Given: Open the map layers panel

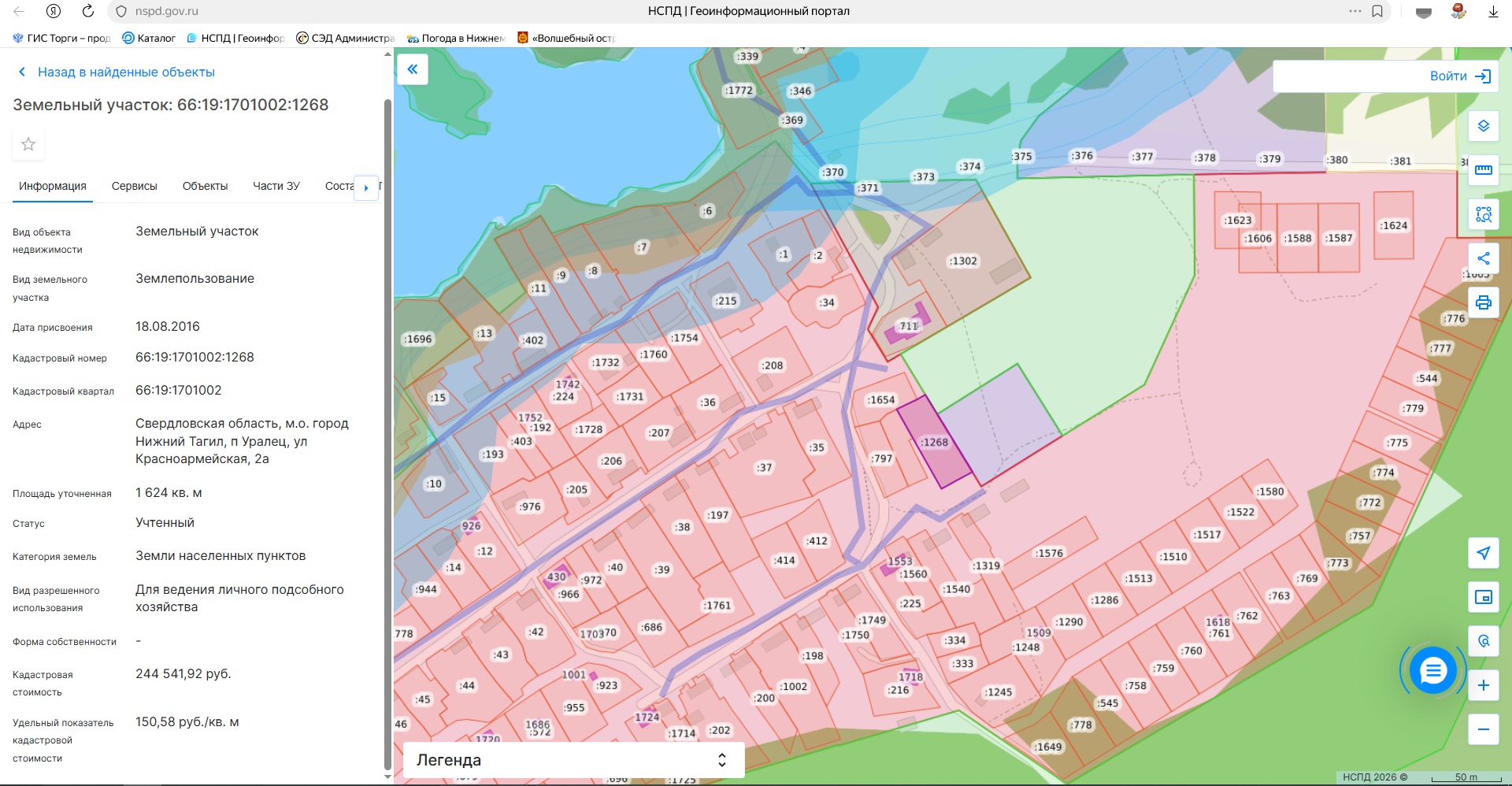Looking at the screenshot, I should (x=1483, y=126).
